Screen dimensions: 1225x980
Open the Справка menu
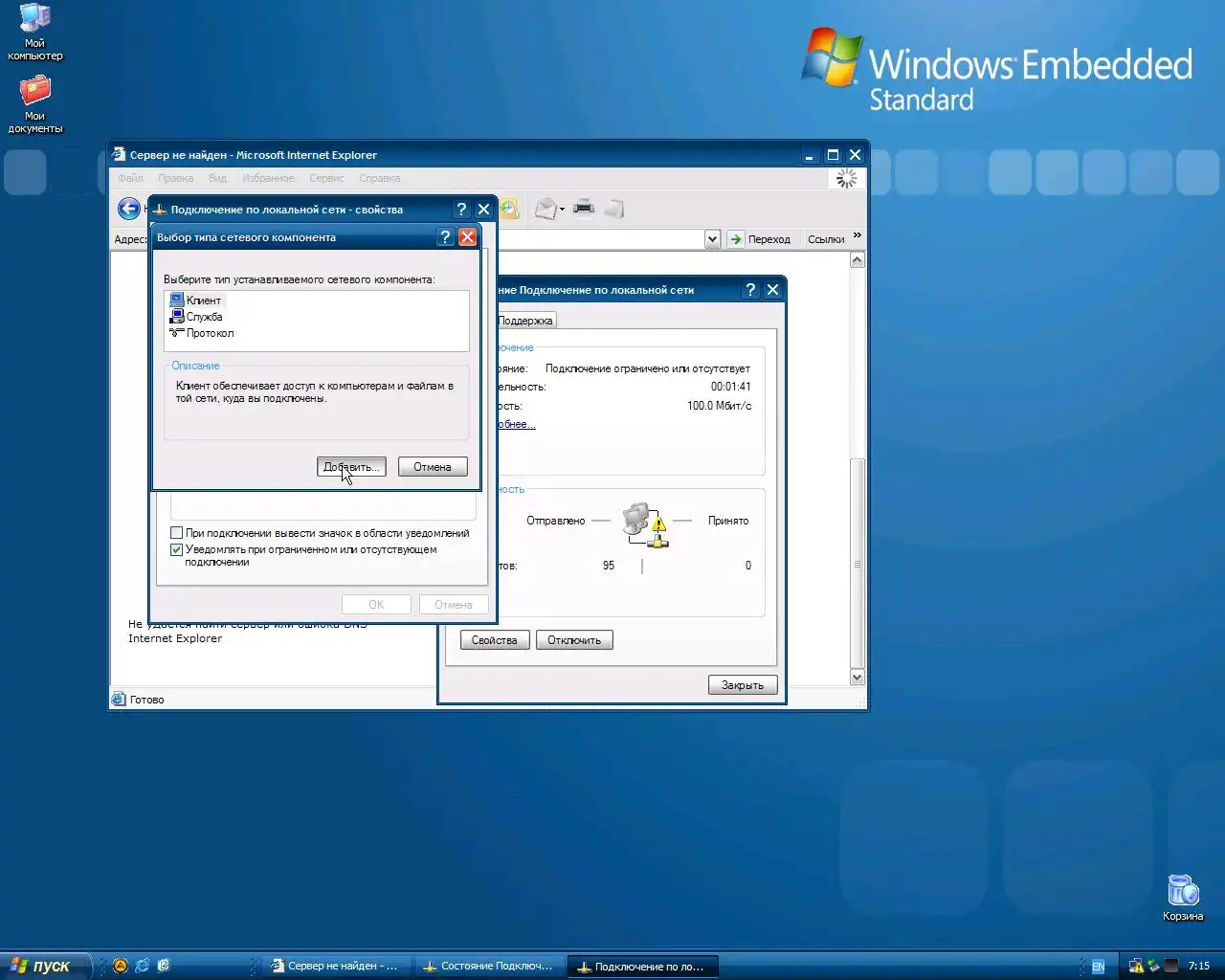(380, 178)
